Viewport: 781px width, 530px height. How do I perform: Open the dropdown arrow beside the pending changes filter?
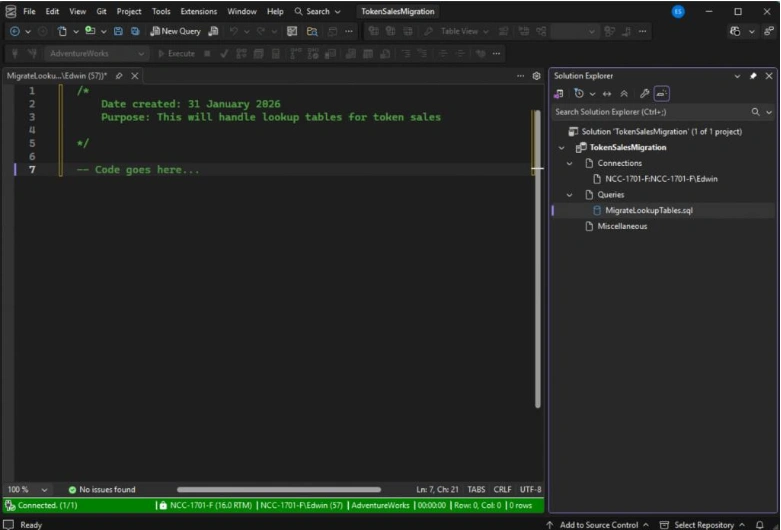click(592, 94)
